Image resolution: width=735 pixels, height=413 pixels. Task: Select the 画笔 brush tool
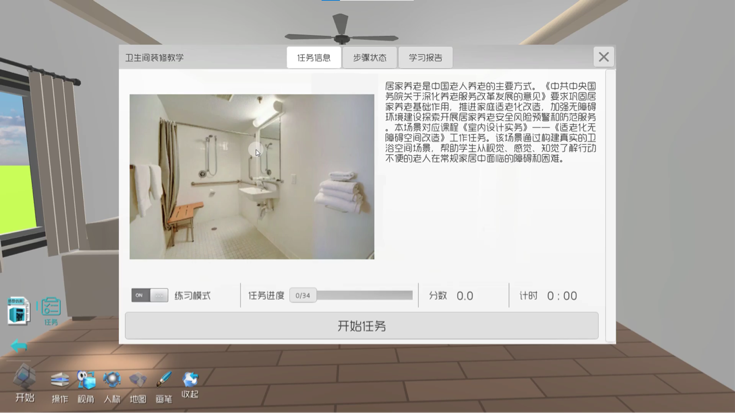(x=164, y=380)
